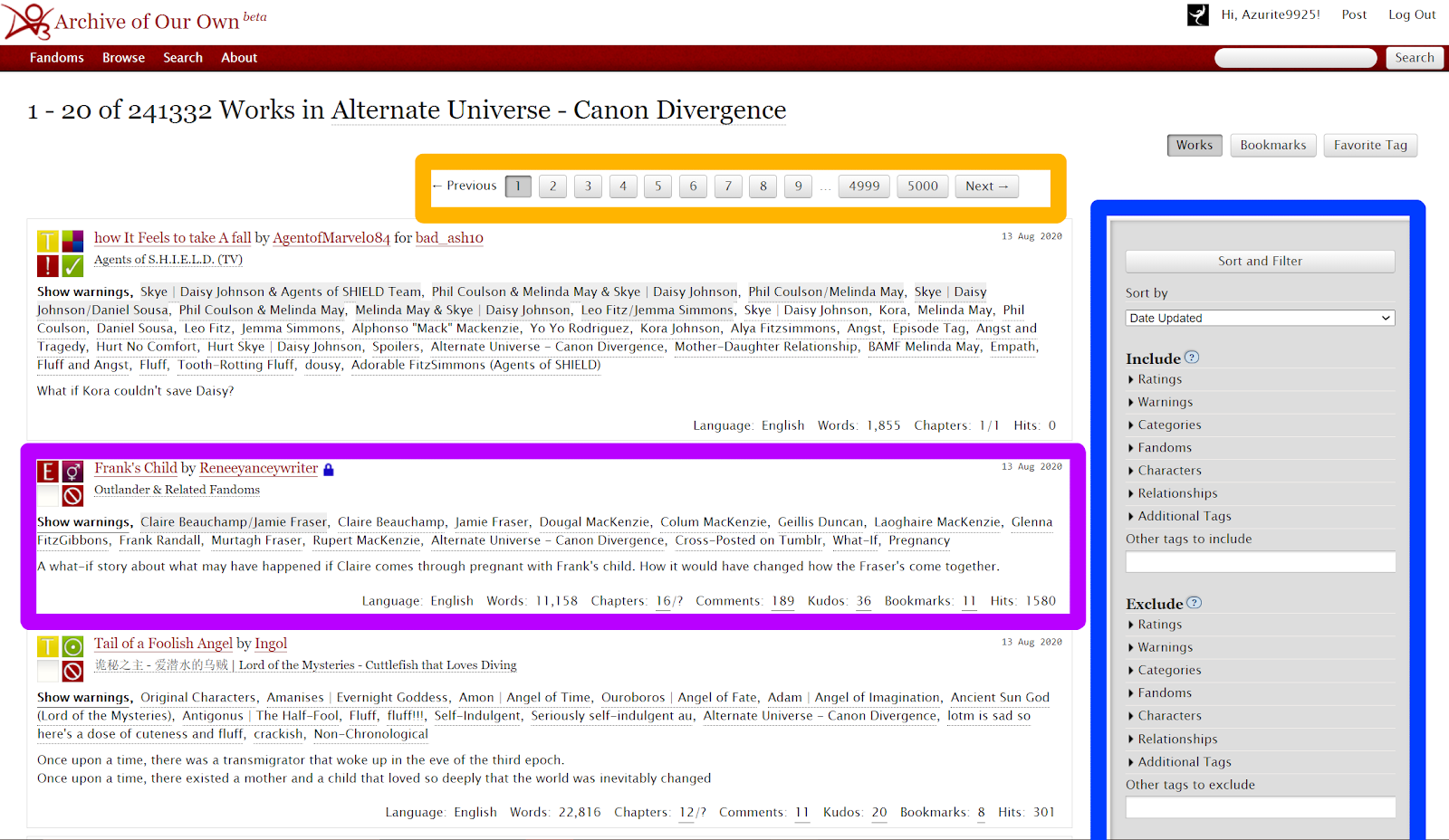This screenshot has height=840, width=1449.
Task: Expand Warnings under Exclude
Action: pos(1160,647)
